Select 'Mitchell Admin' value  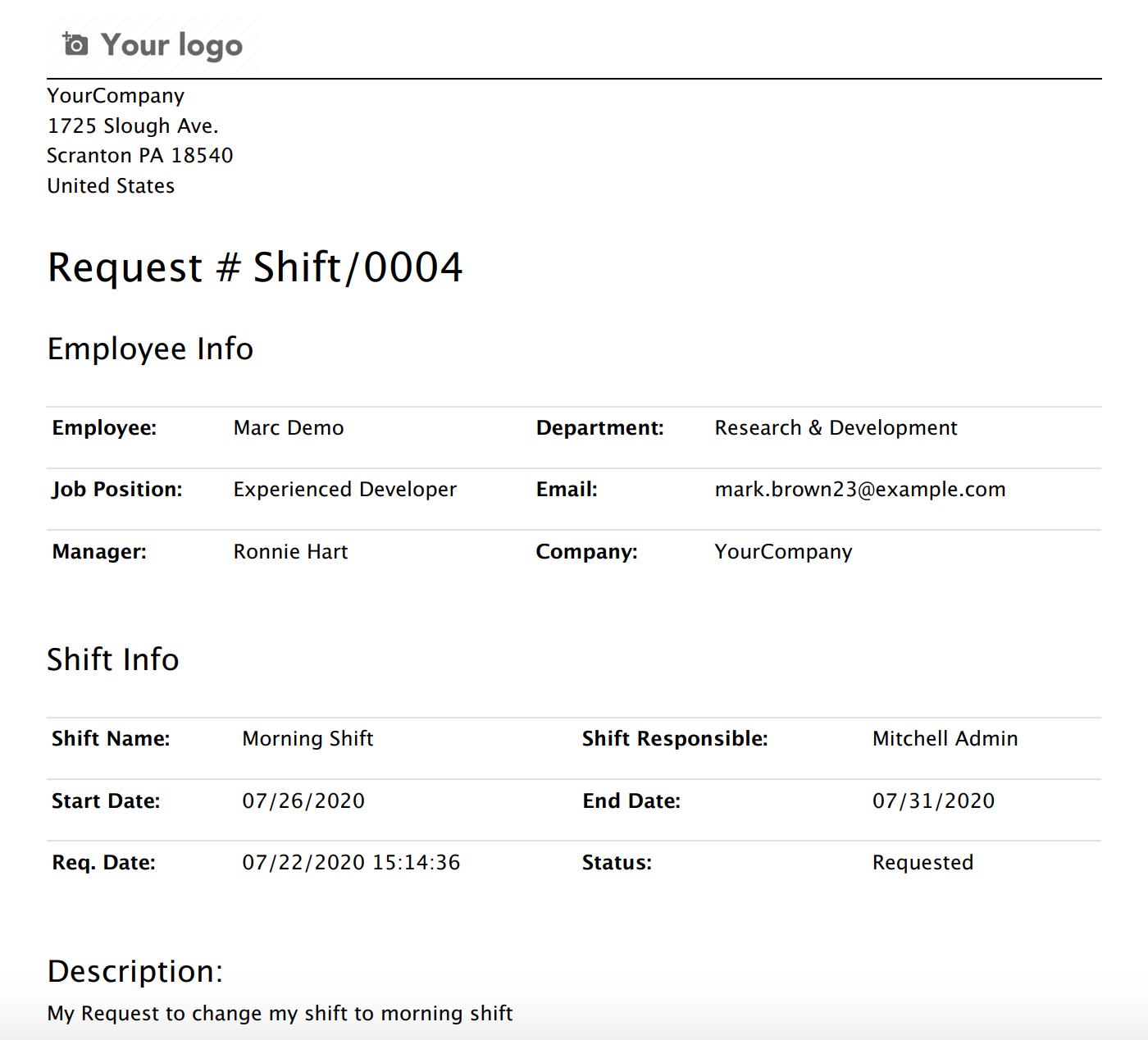pos(945,739)
